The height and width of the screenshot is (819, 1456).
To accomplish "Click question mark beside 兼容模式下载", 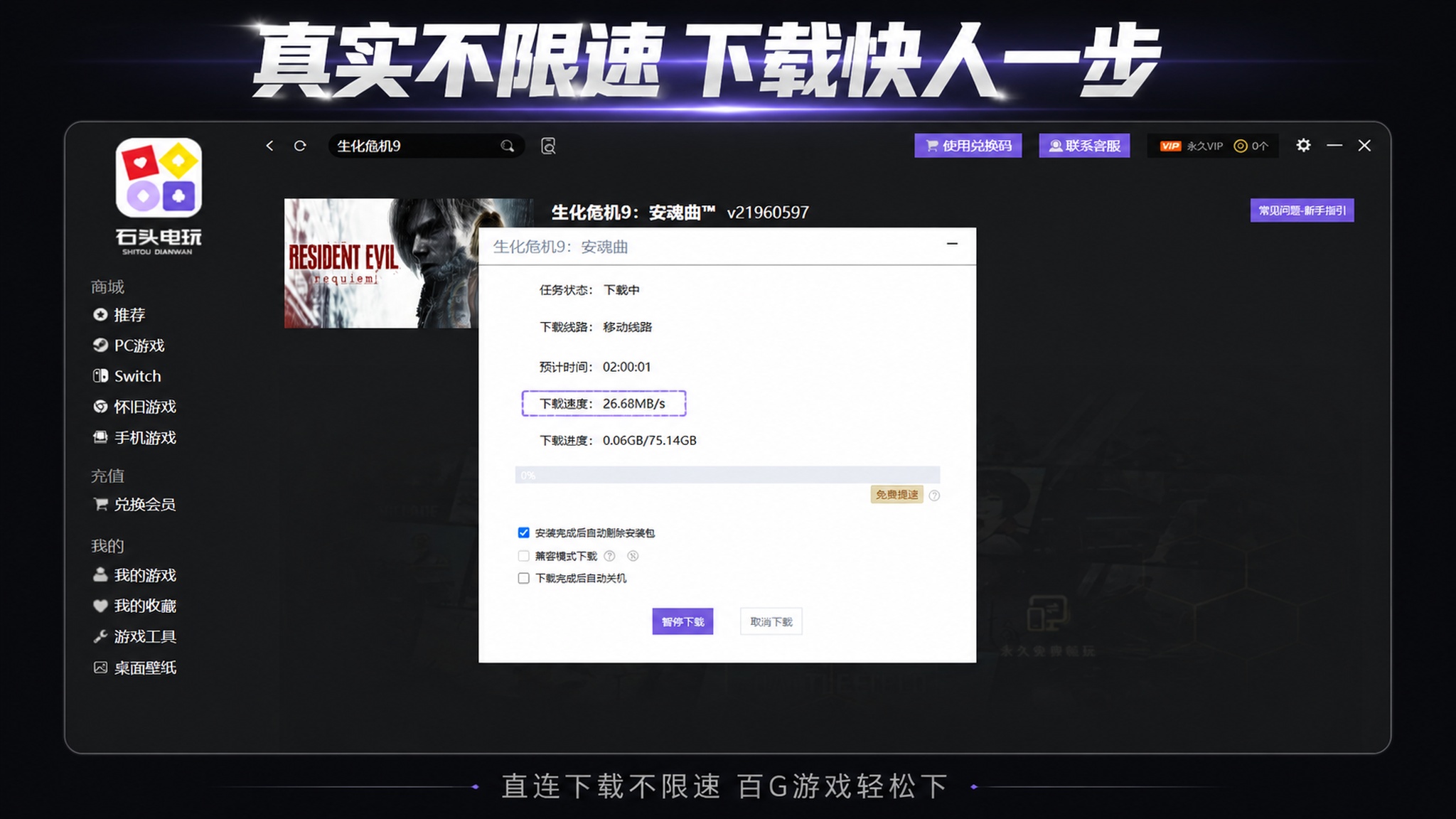I will click(x=609, y=556).
